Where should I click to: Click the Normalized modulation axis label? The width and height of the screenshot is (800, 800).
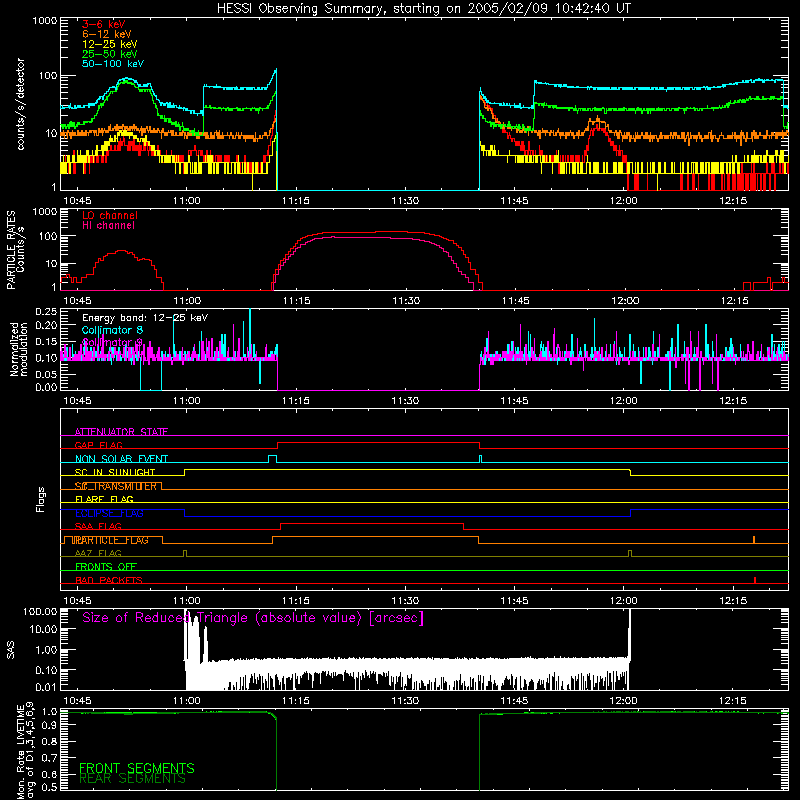click(x=18, y=349)
